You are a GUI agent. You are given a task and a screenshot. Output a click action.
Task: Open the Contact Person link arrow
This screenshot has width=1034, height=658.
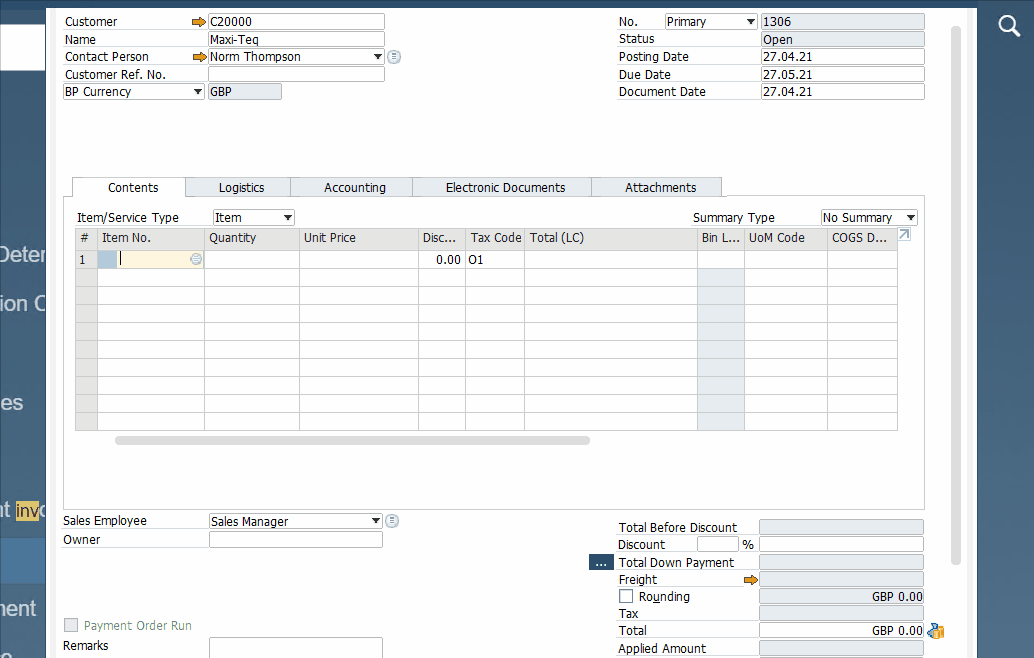pyautogui.click(x=199, y=56)
